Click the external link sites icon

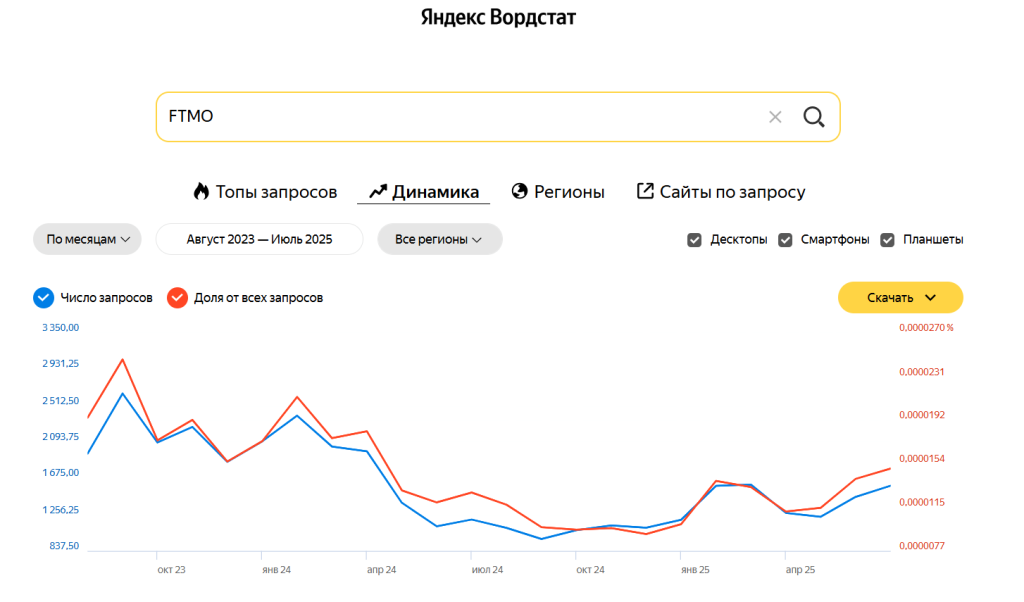click(x=645, y=191)
